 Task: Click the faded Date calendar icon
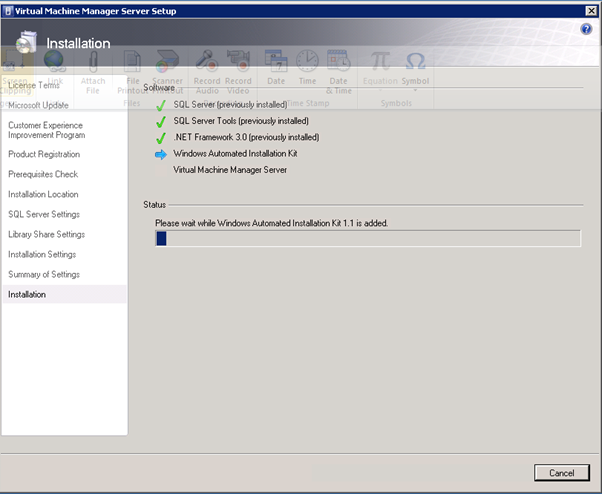point(276,61)
